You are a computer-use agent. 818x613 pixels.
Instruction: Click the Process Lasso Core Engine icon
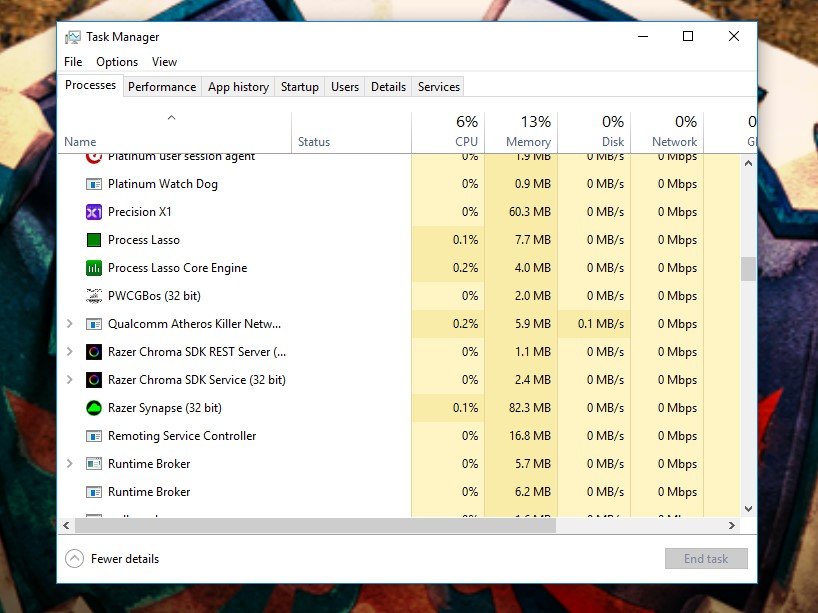[93, 268]
